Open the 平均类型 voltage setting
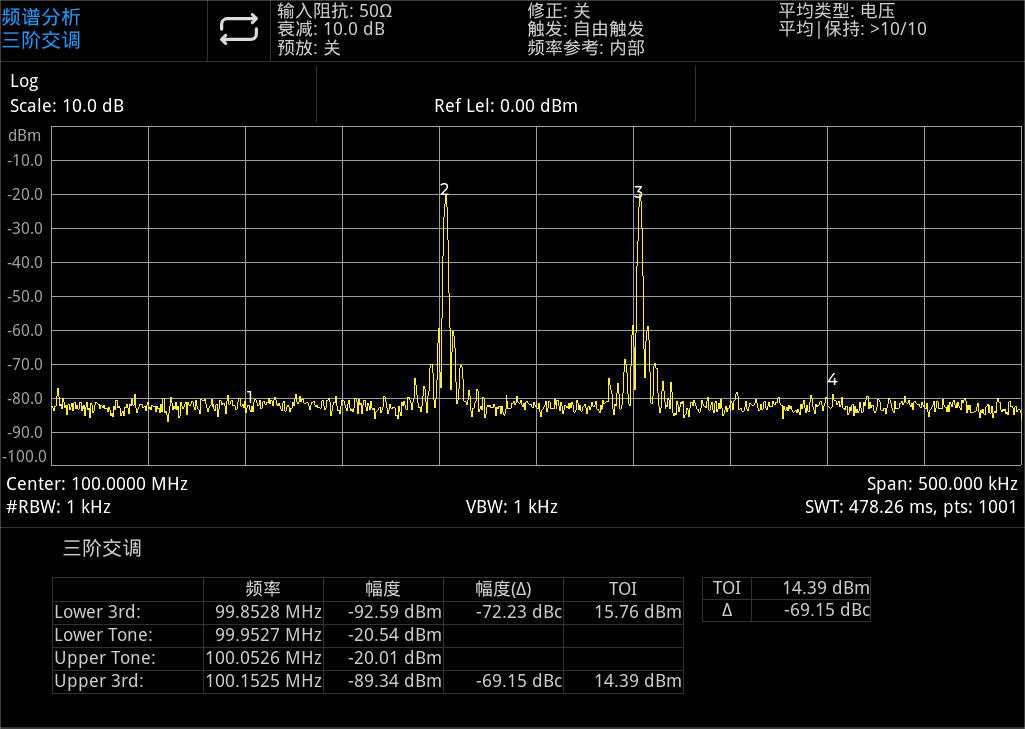Viewport: 1025px width, 729px height. 836,11
